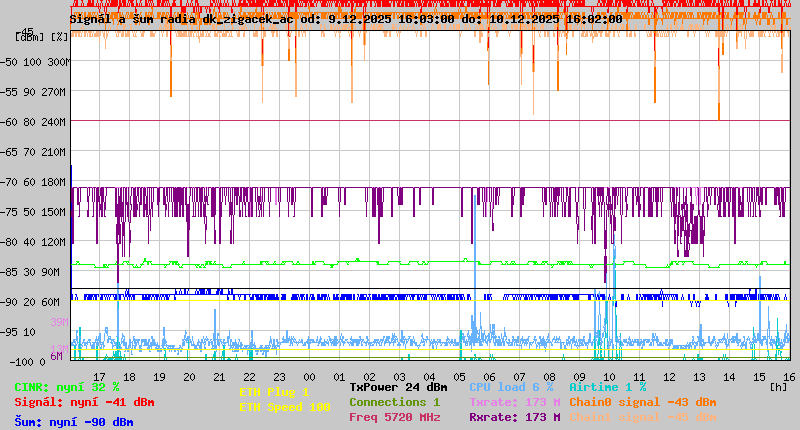Image resolution: width=800 pixels, height=430 pixels.
Task: Click the '-60 80 240M' y-axis label
Action: click(33, 122)
